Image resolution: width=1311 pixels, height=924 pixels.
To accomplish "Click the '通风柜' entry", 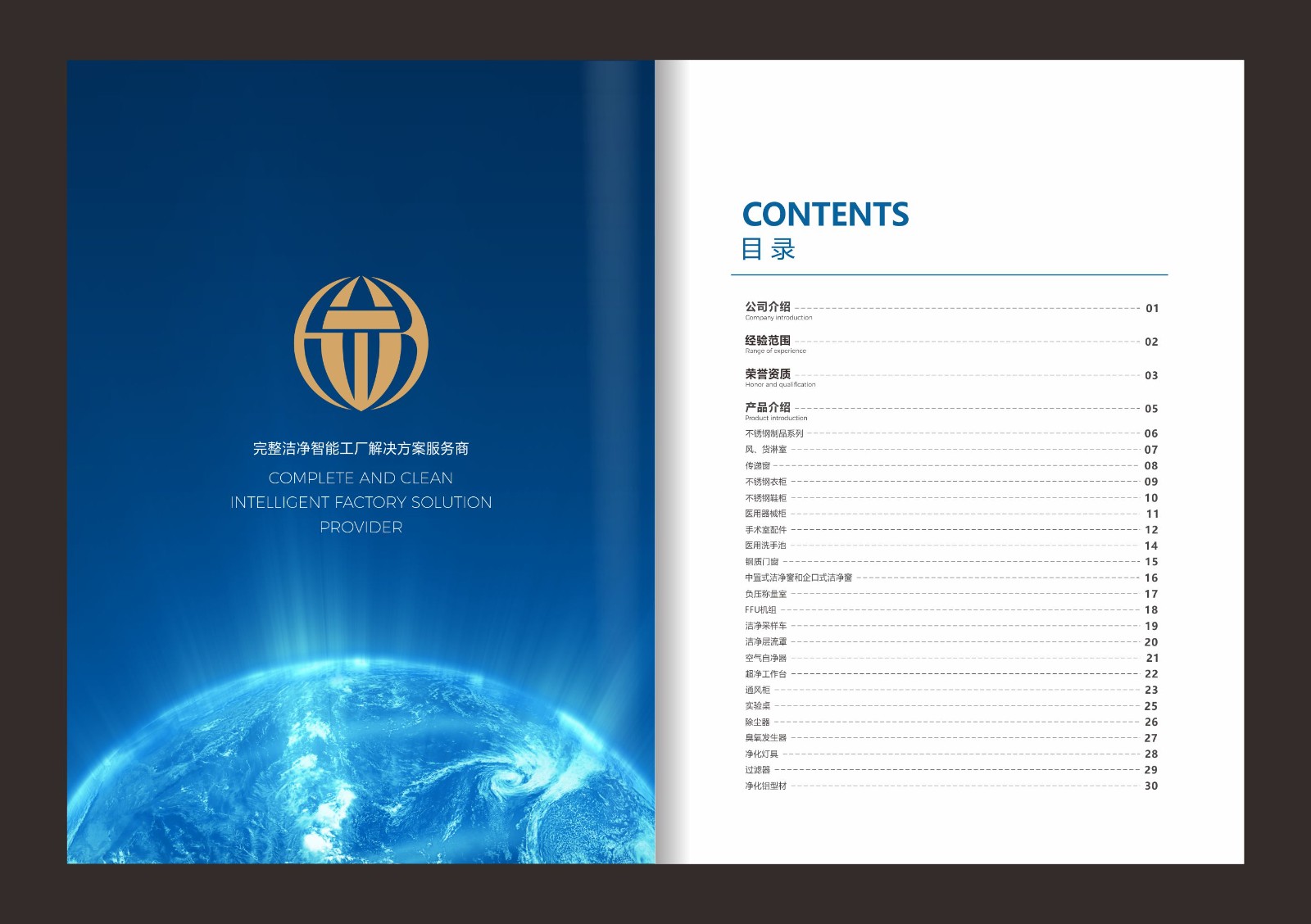I will tap(757, 690).
